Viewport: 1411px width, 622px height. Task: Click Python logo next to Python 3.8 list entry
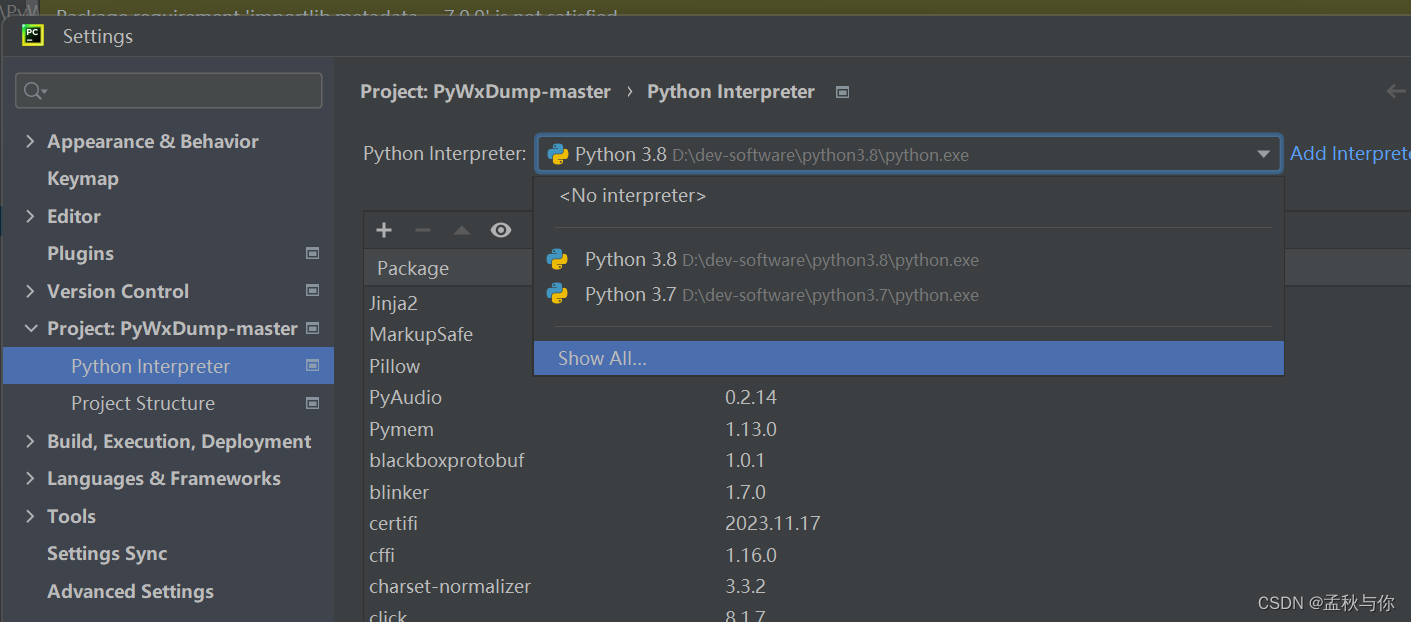click(557, 260)
